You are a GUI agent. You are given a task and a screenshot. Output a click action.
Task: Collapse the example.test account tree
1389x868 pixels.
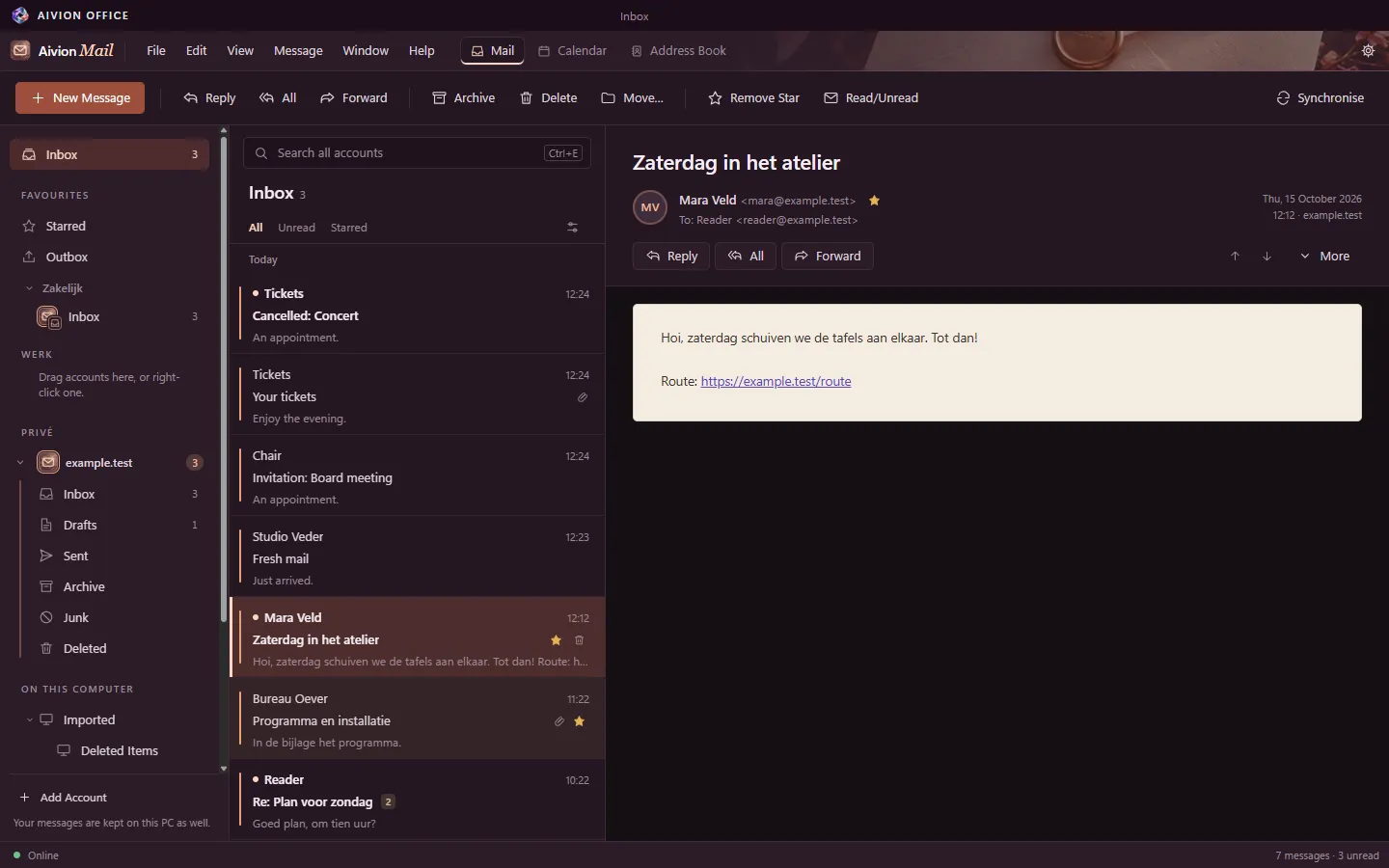(x=20, y=463)
